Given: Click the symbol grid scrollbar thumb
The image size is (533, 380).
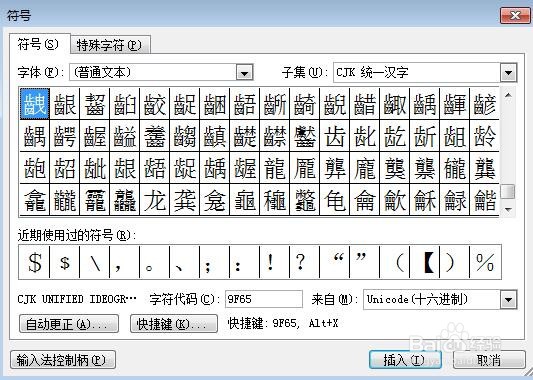Looking at the screenshot, I should 509,192.
